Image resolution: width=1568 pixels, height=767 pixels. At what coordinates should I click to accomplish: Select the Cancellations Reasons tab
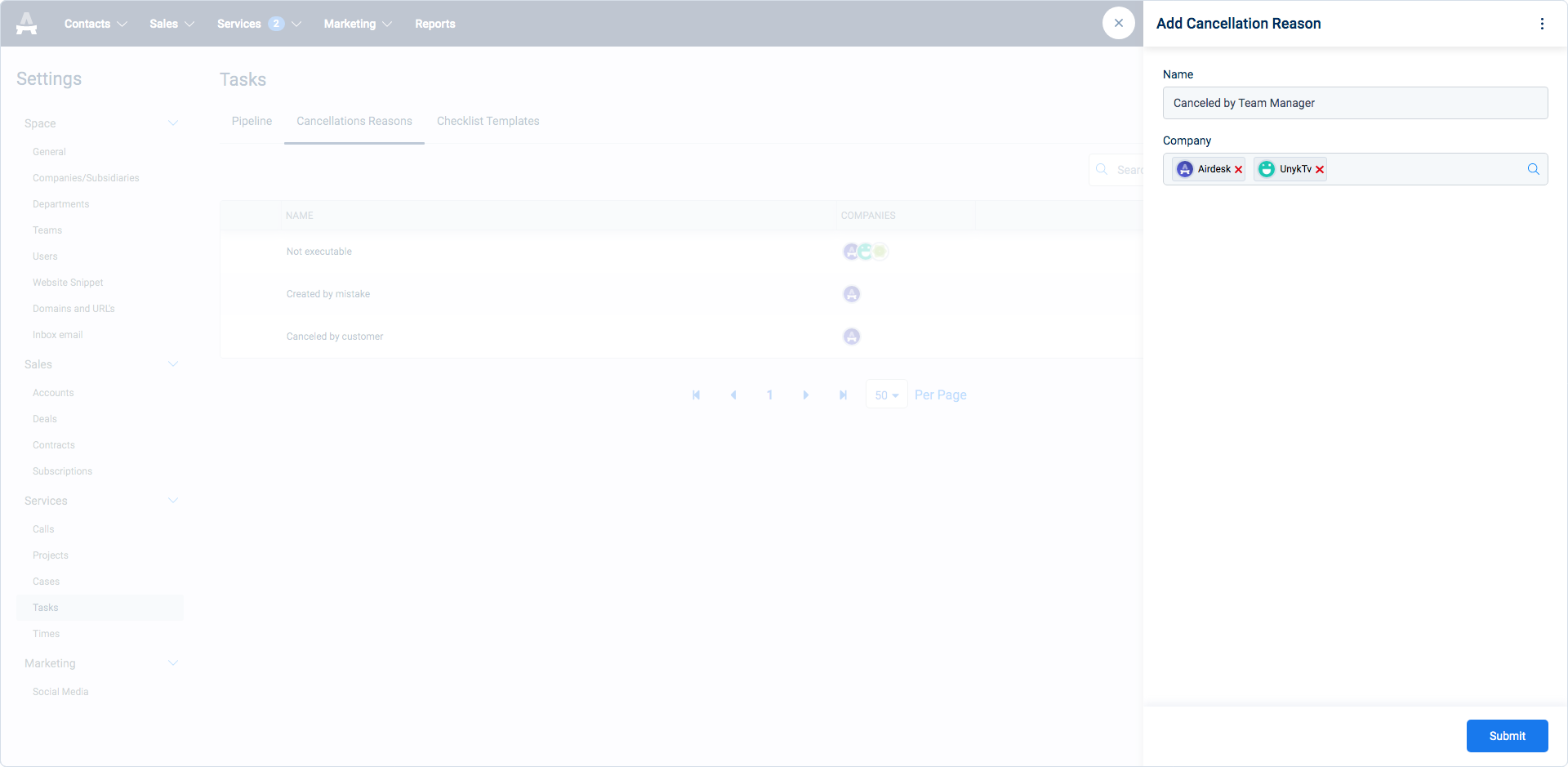click(x=354, y=121)
